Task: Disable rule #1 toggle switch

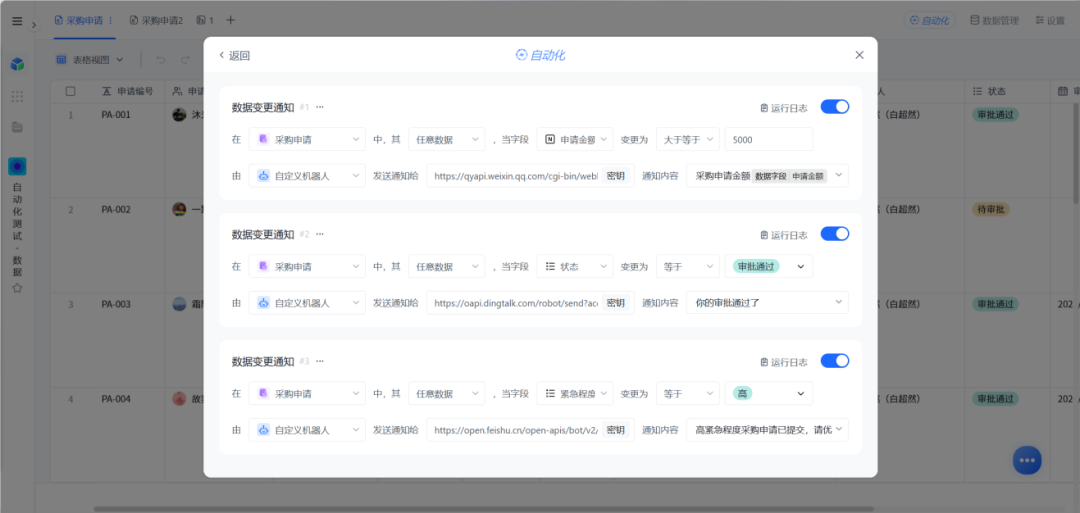Action: 835,107
